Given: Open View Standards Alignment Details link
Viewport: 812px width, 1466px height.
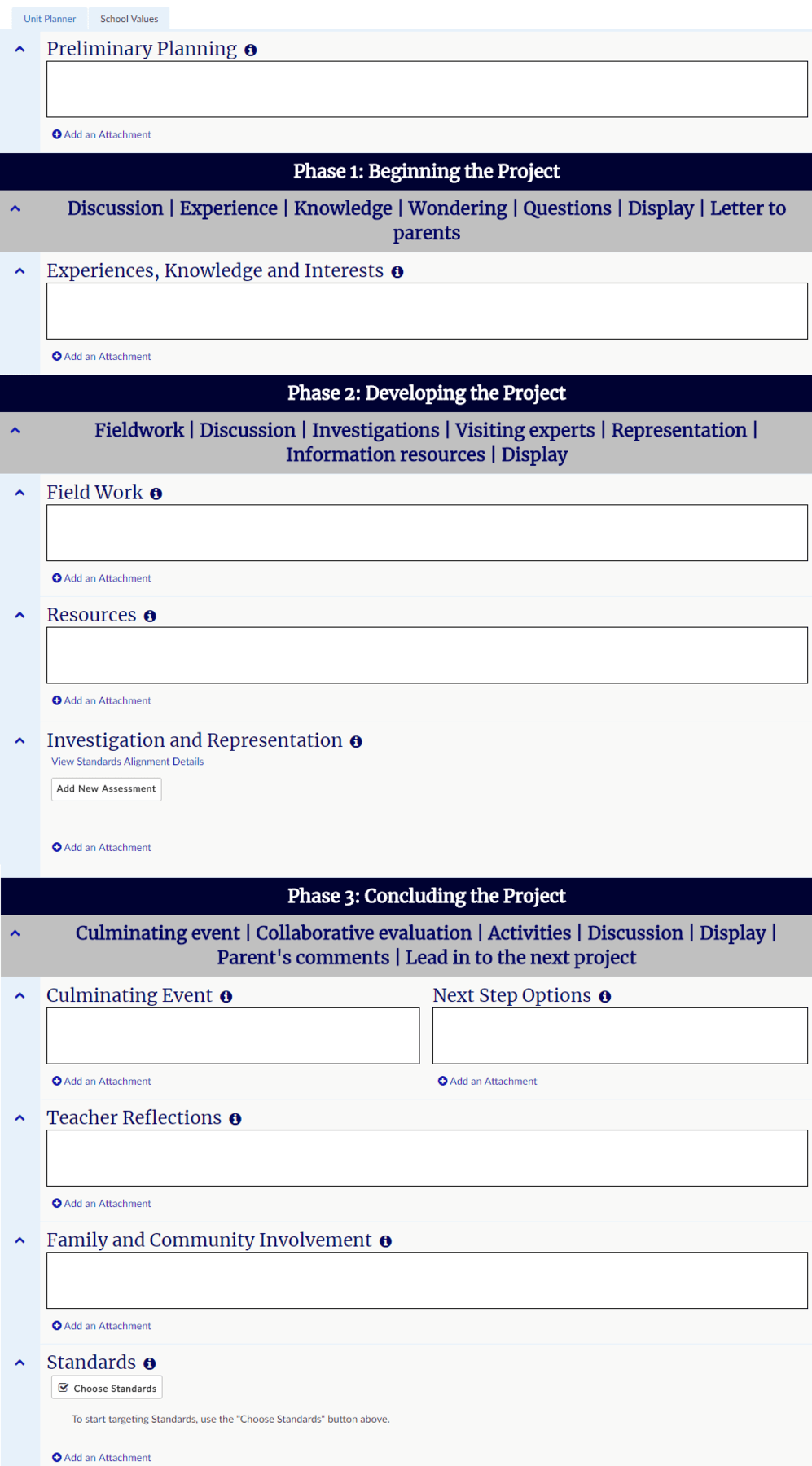Looking at the screenshot, I should pos(127,762).
